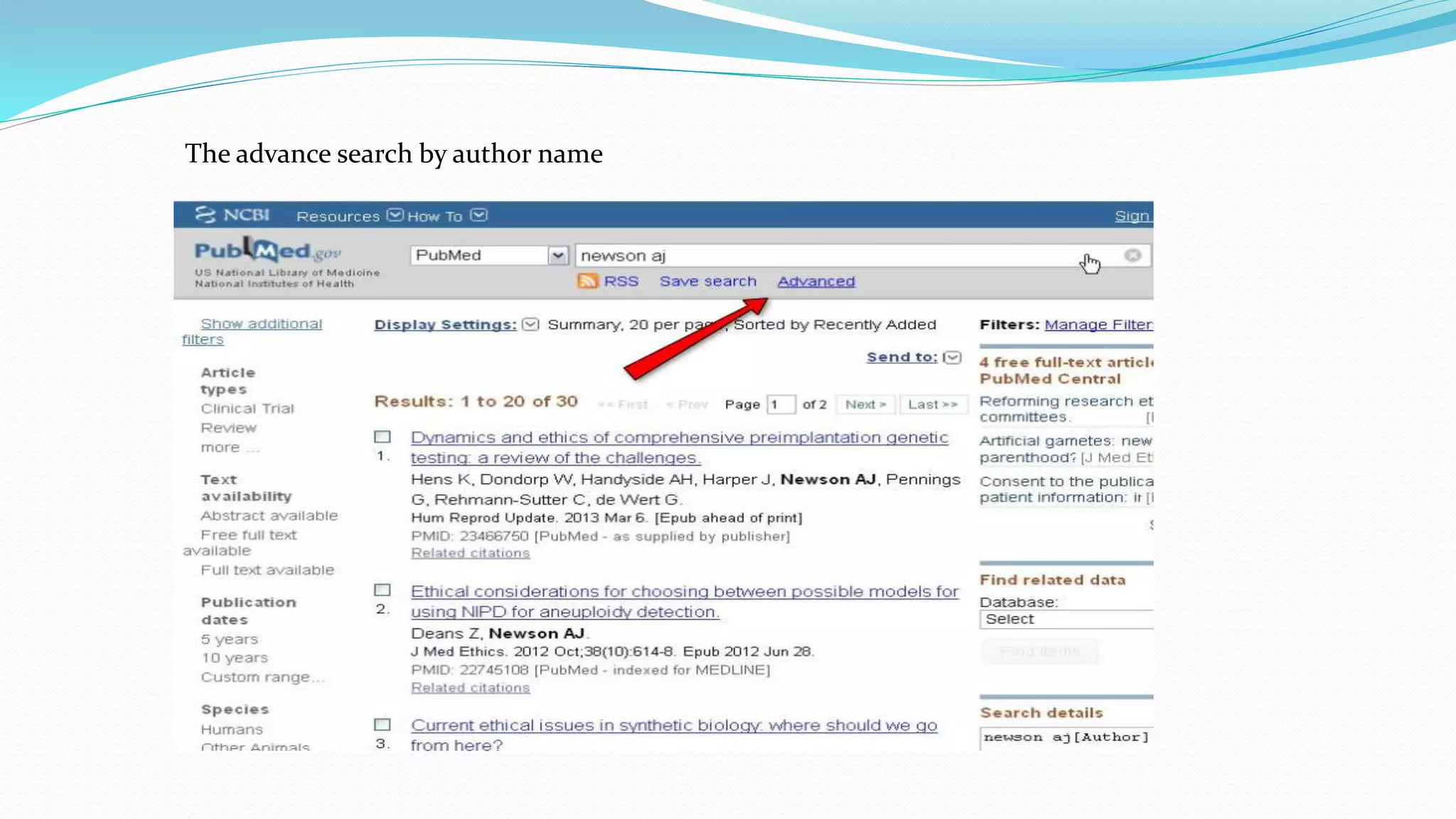Filter publication dates to 10 years

tap(234, 658)
